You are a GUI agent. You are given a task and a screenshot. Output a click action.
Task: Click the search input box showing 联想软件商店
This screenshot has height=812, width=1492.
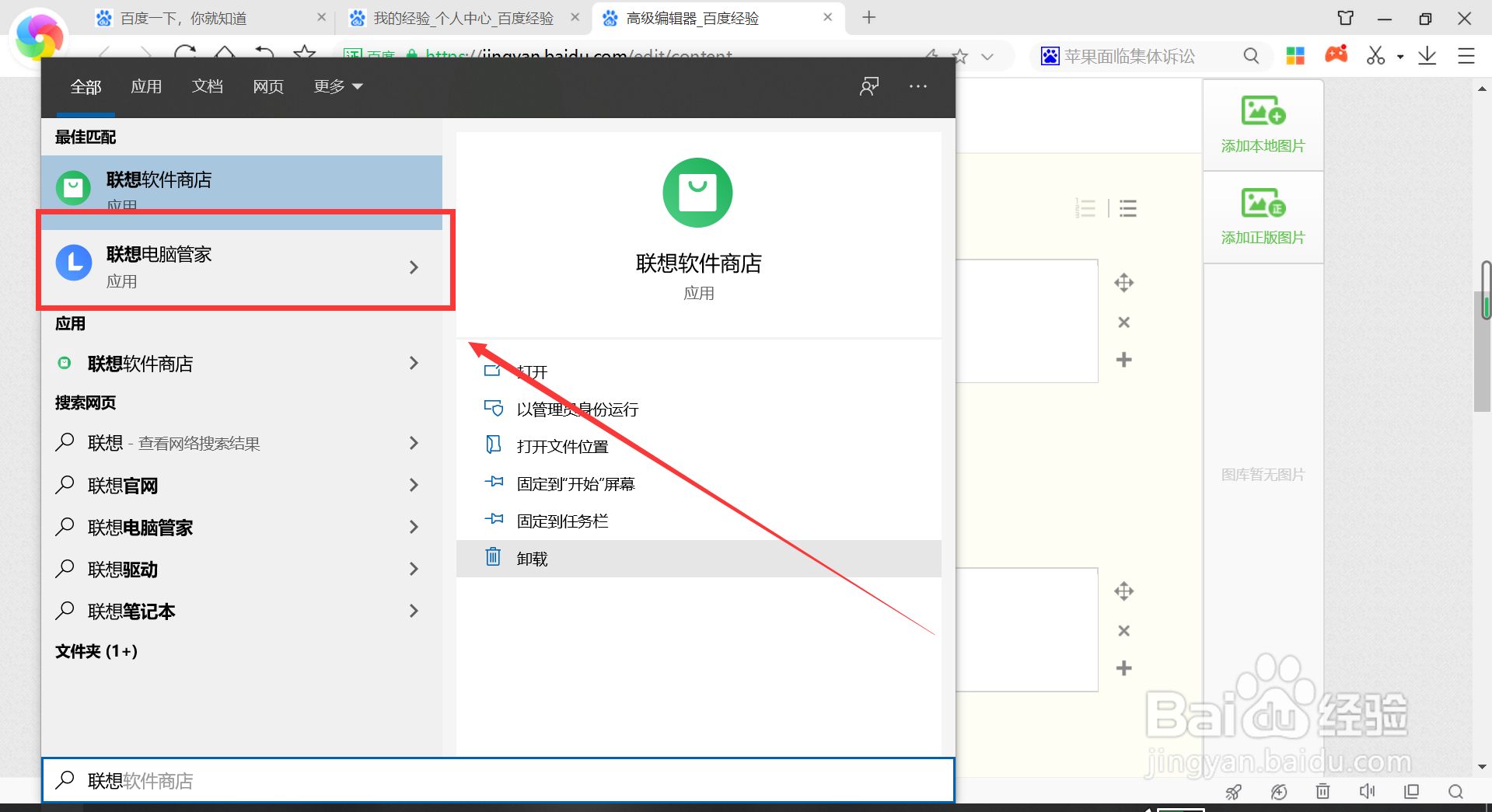(498, 780)
